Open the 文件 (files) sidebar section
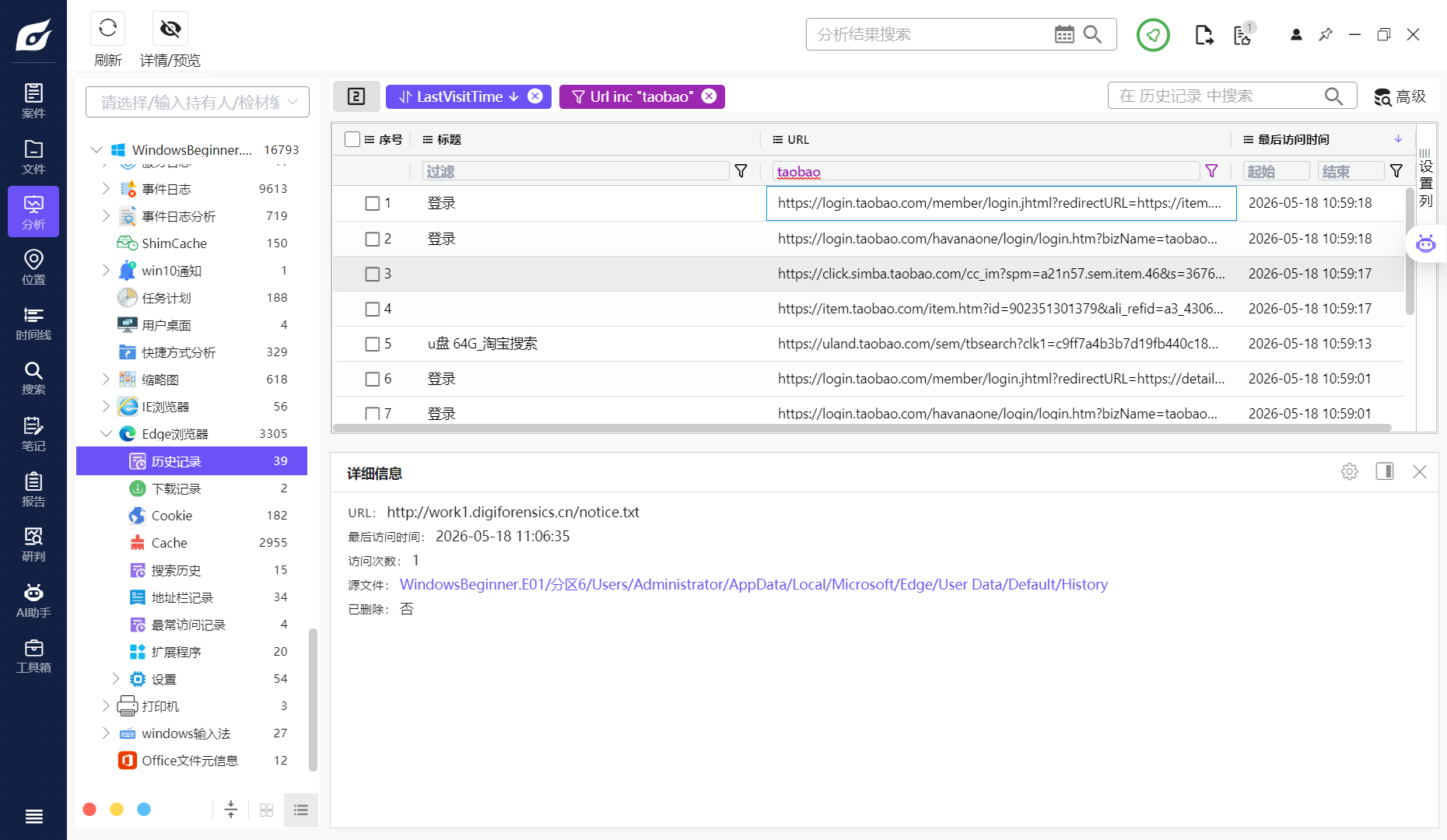 (33, 156)
